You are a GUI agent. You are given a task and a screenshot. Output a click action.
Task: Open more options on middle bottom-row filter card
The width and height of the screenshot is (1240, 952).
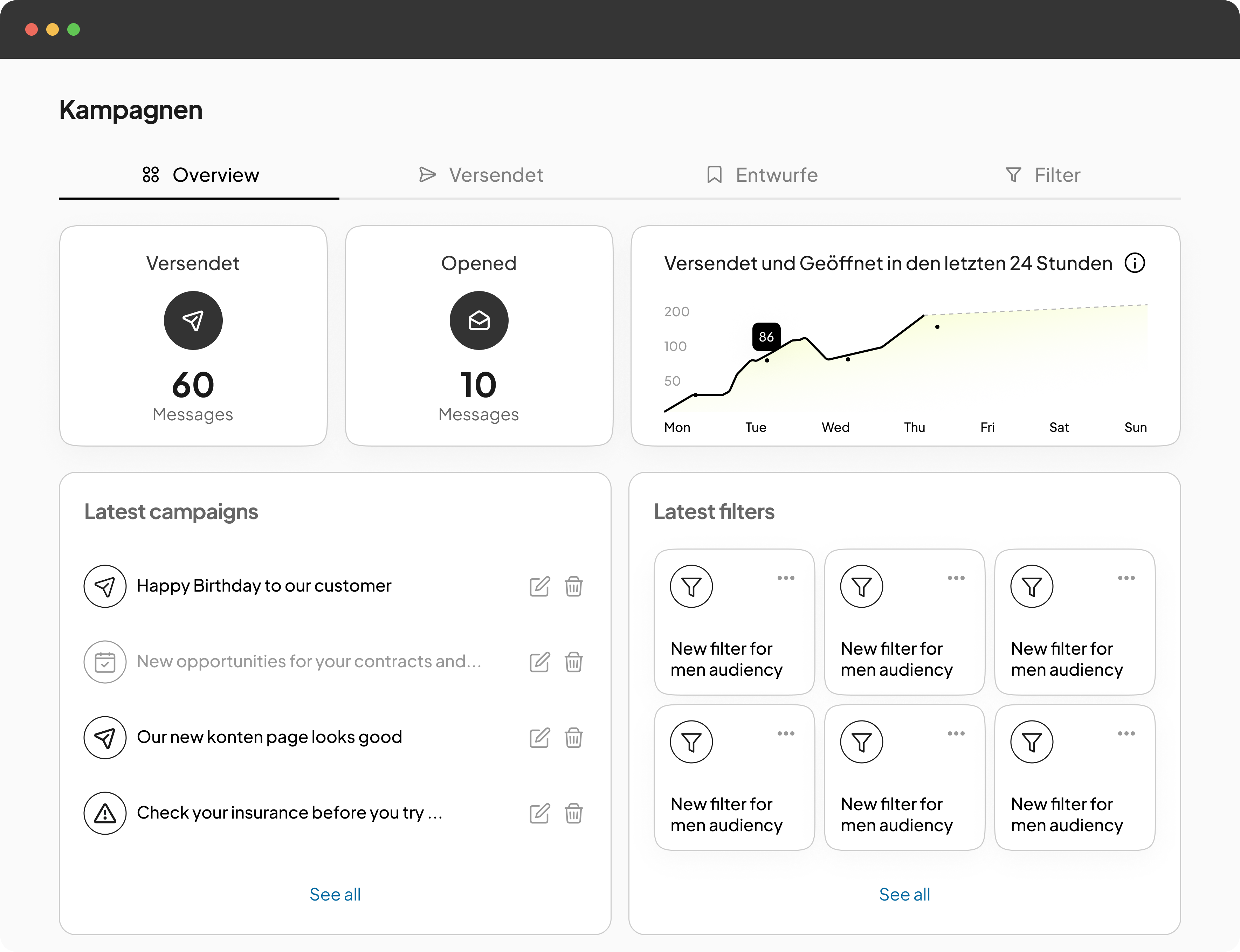(956, 733)
